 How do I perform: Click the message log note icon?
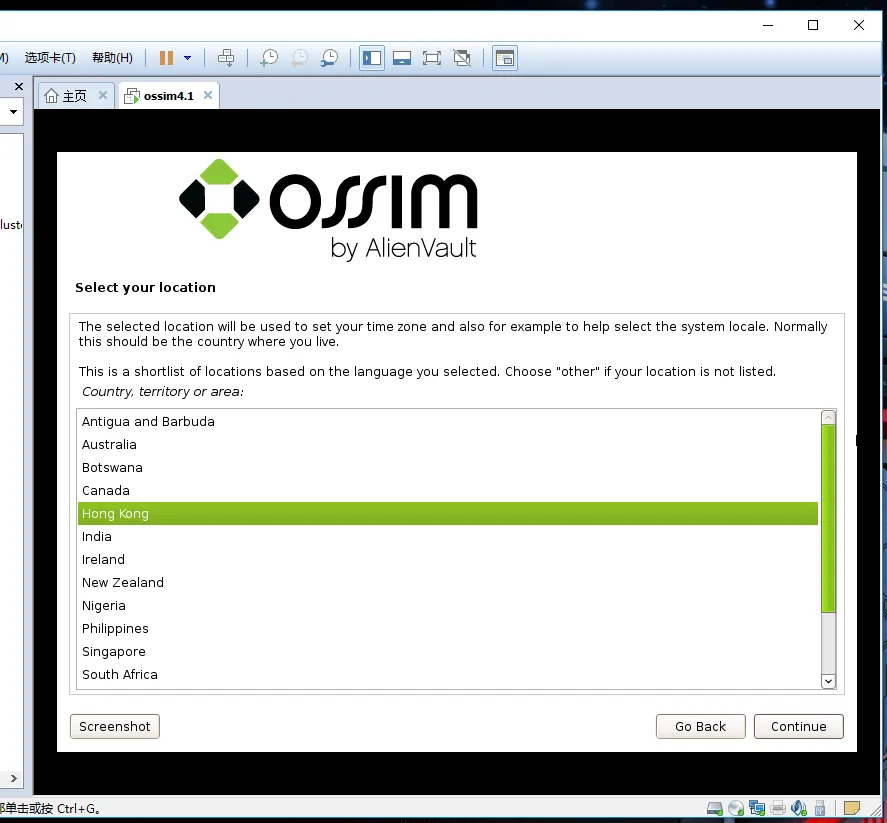pyautogui.click(x=851, y=808)
